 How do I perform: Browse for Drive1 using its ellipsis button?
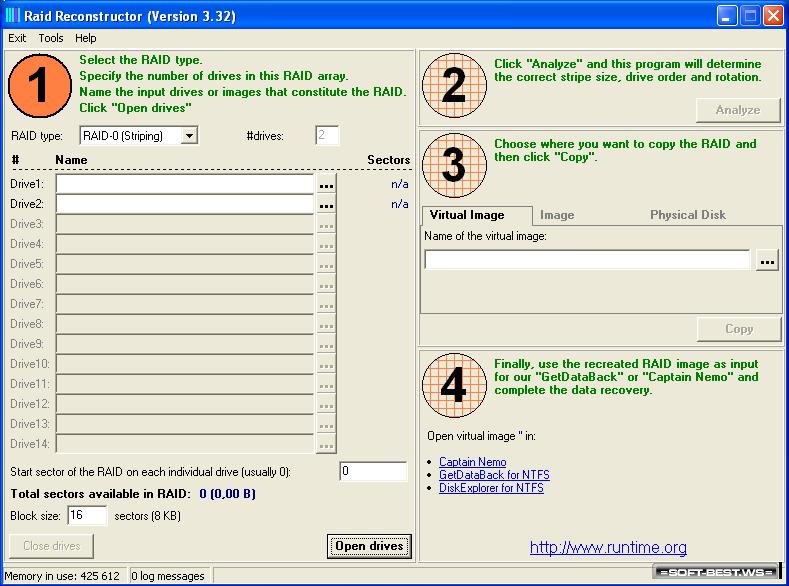[x=326, y=185]
